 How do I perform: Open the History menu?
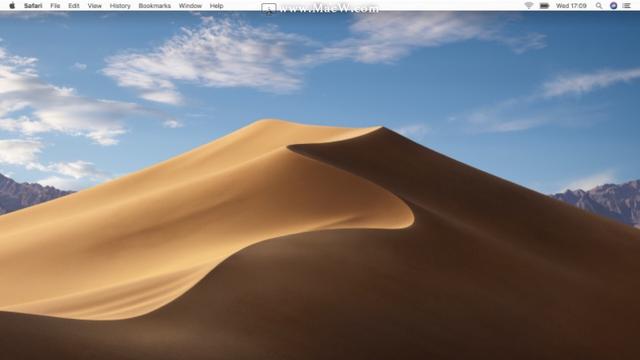point(120,6)
